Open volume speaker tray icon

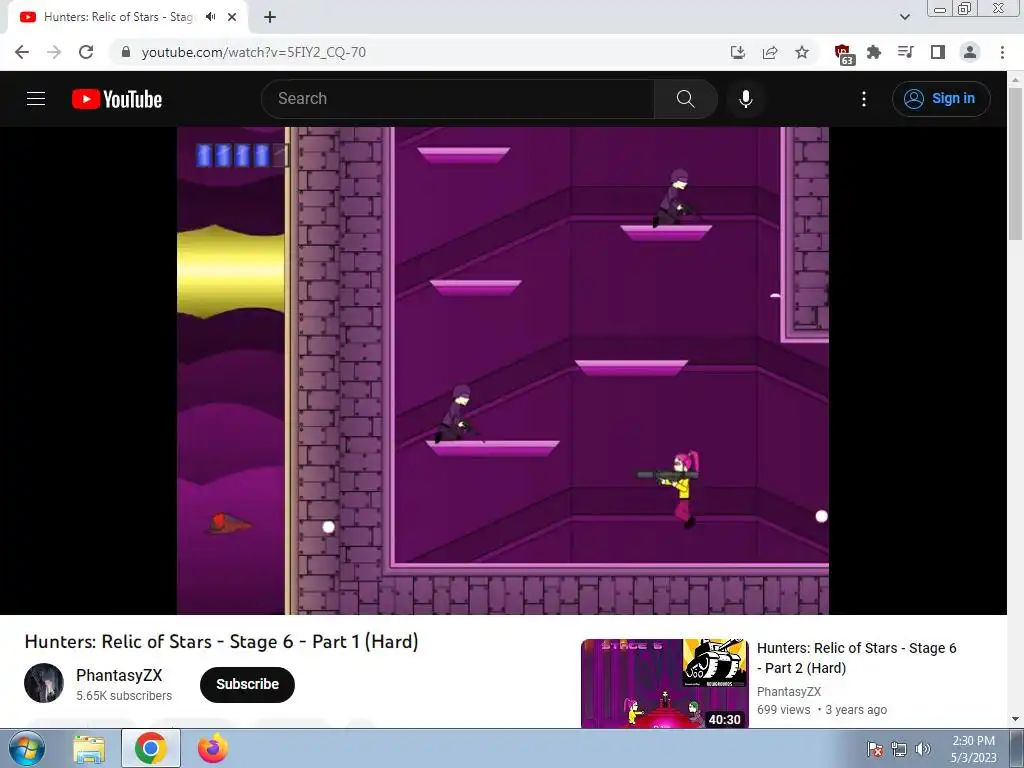click(x=922, y=748)
